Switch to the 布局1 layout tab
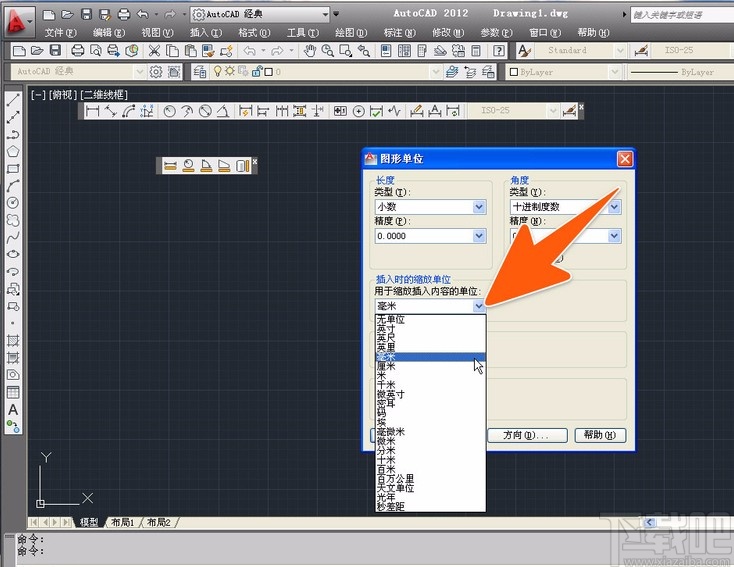734x567 pixels. 122,522
